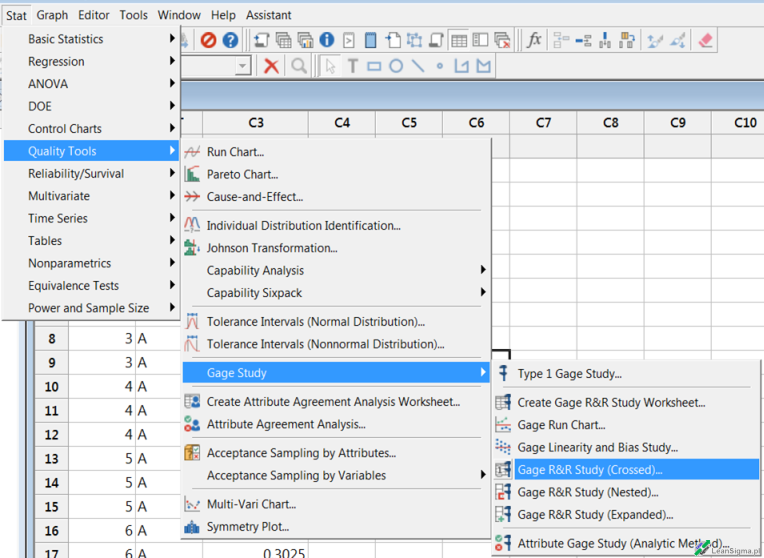764x558 pixels.
Task: Select the rectangle drawing tool
Action: pyautogui.click(x=374, y=67)
